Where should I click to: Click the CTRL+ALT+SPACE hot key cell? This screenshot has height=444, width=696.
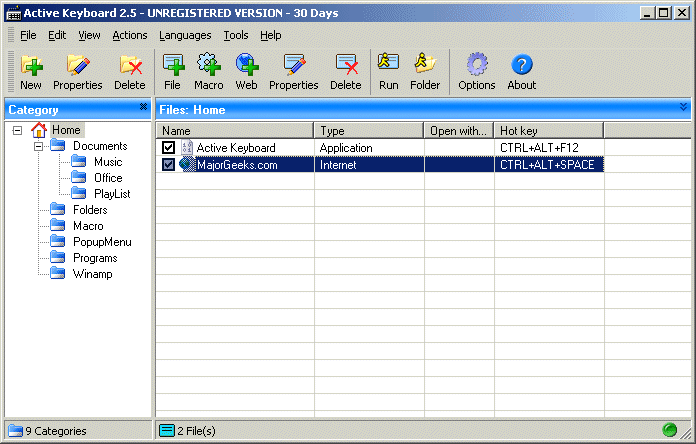pyautogui.click(x=547, y=165)
